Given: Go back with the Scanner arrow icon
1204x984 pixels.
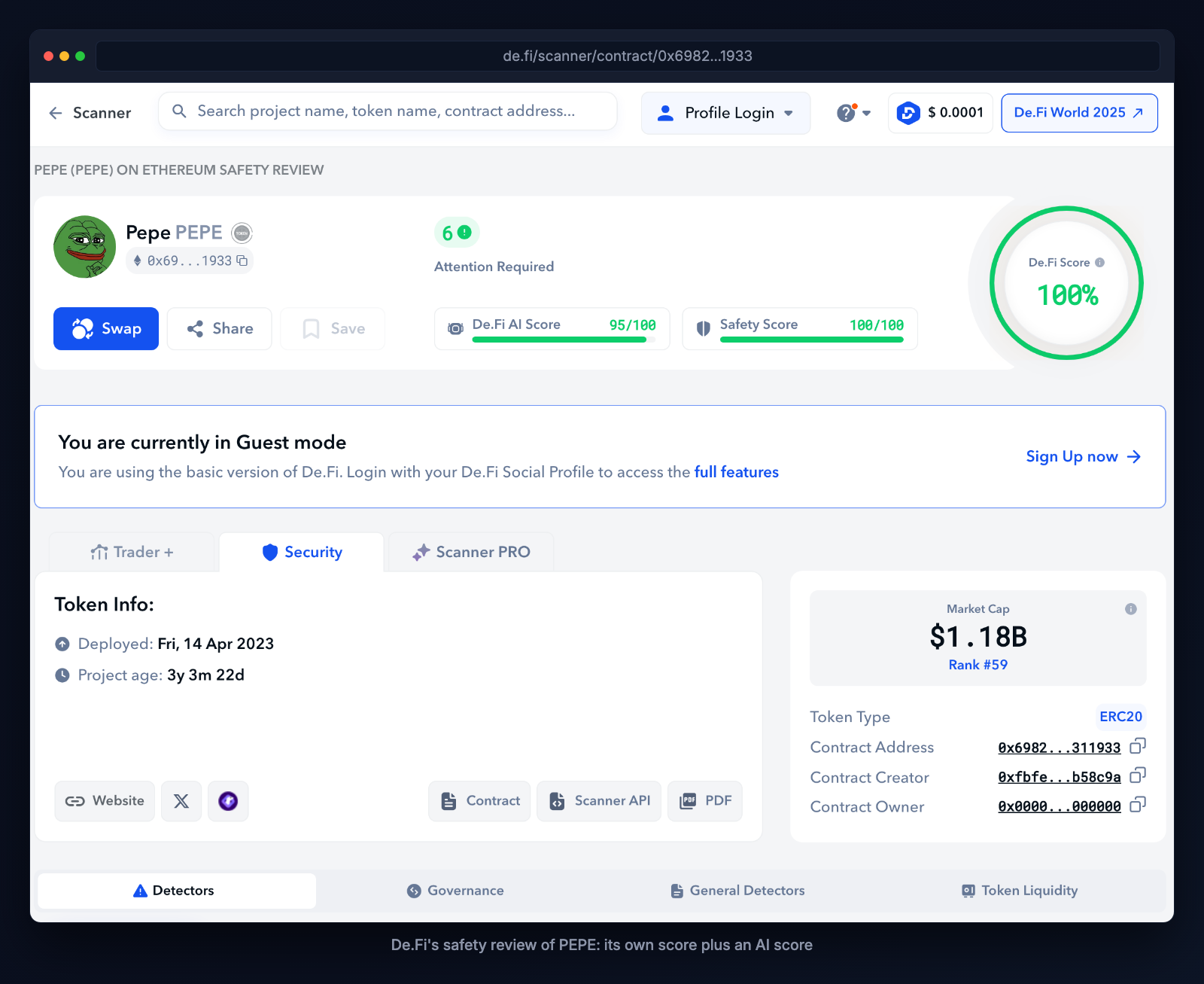Looking at the screenshot, I should click(56, 113).
